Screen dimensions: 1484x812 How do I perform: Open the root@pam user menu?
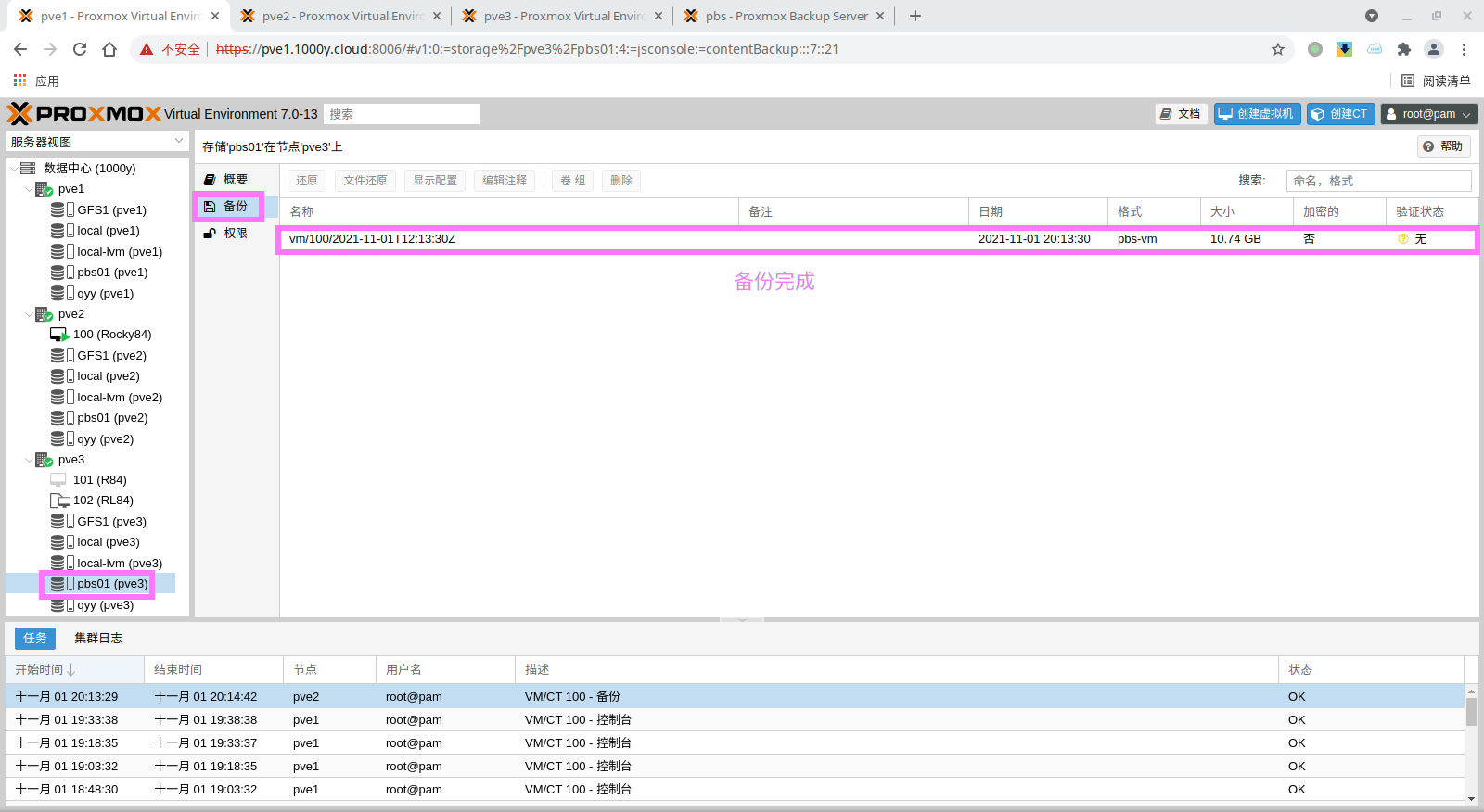tap(1428, 114)
